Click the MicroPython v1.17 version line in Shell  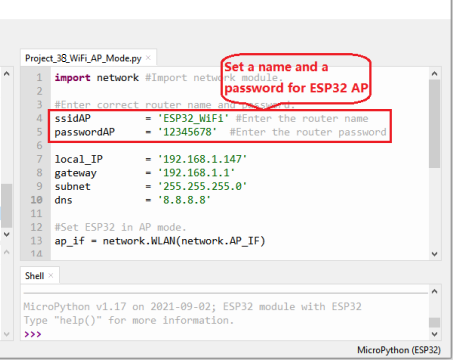[192, 306]
